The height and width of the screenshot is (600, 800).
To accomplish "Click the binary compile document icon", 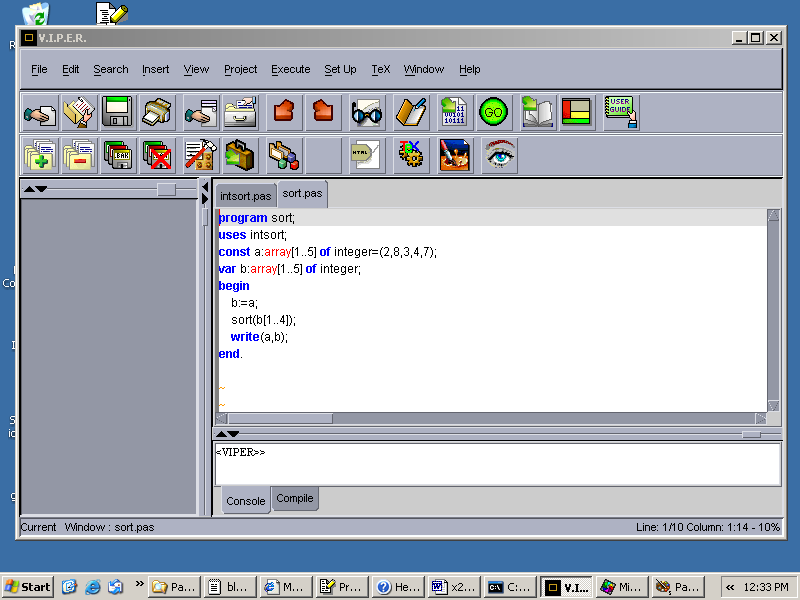I will click(x=455, y=112).
